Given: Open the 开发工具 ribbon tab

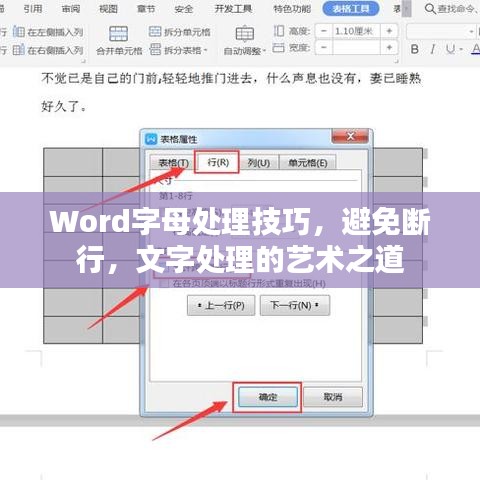Looking at the screenshot, I should (233, 9).
